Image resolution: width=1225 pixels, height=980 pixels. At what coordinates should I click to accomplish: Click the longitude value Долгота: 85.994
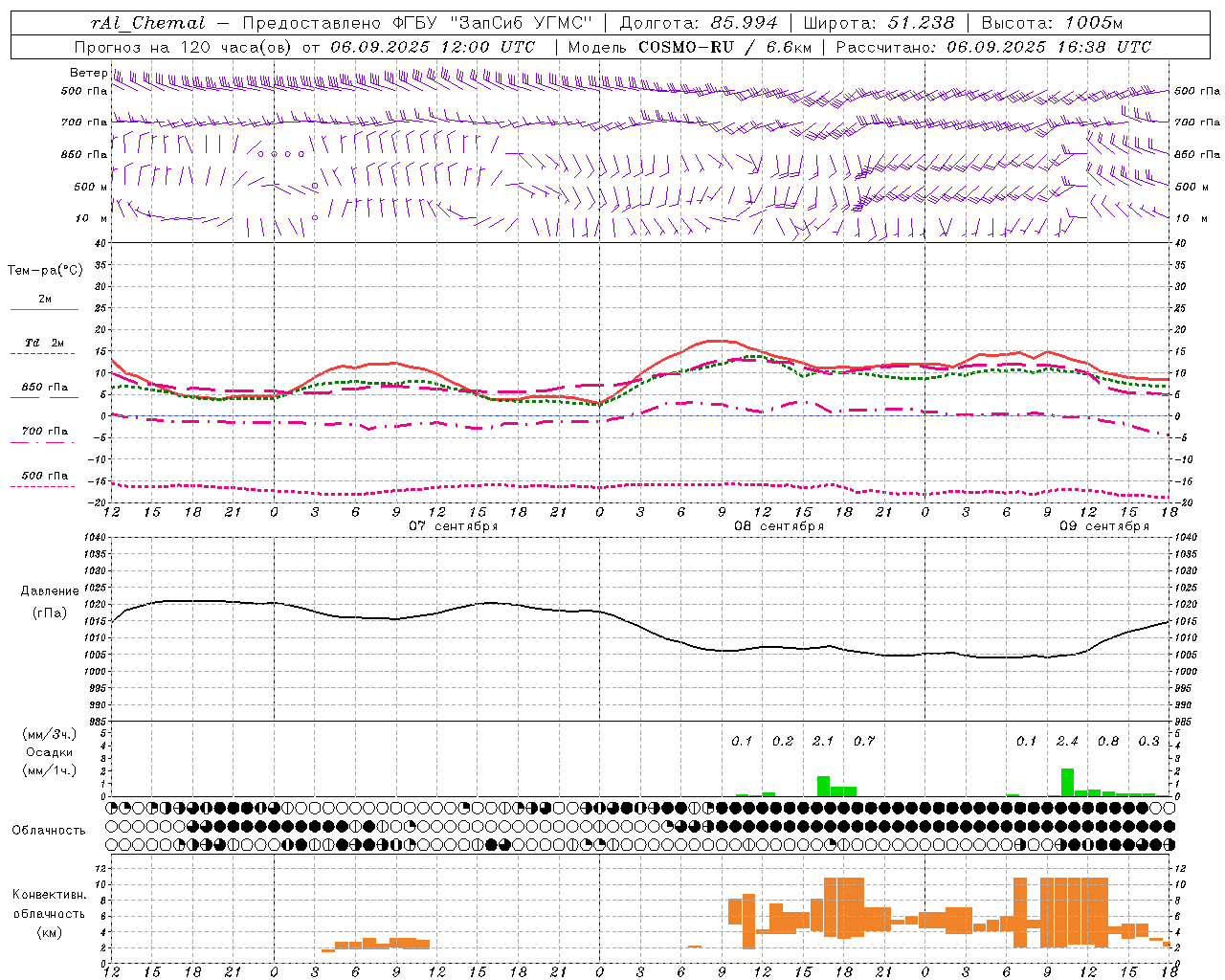coord(699,23)
